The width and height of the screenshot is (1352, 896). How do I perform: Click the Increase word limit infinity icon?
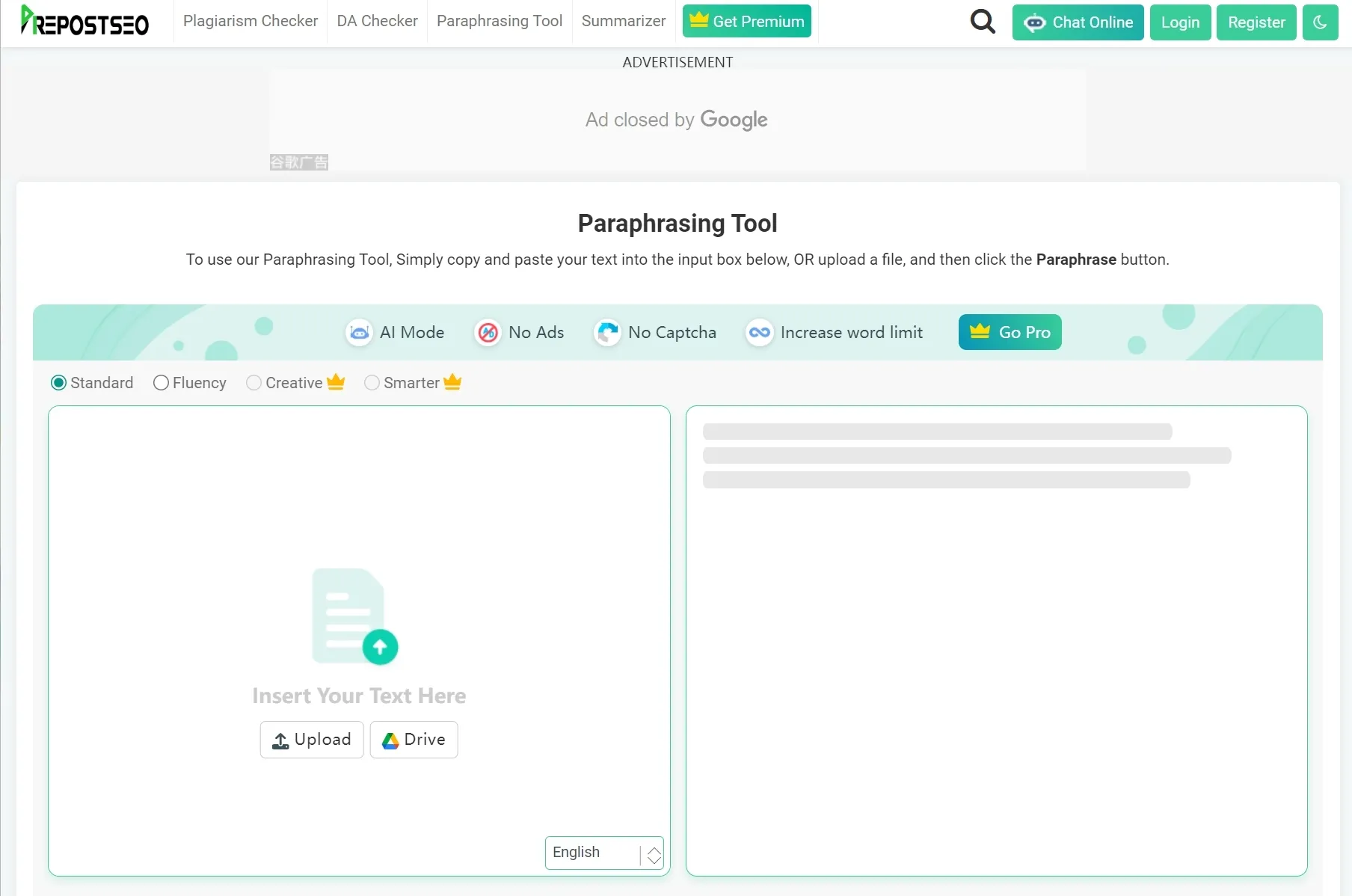coord(760,332)
